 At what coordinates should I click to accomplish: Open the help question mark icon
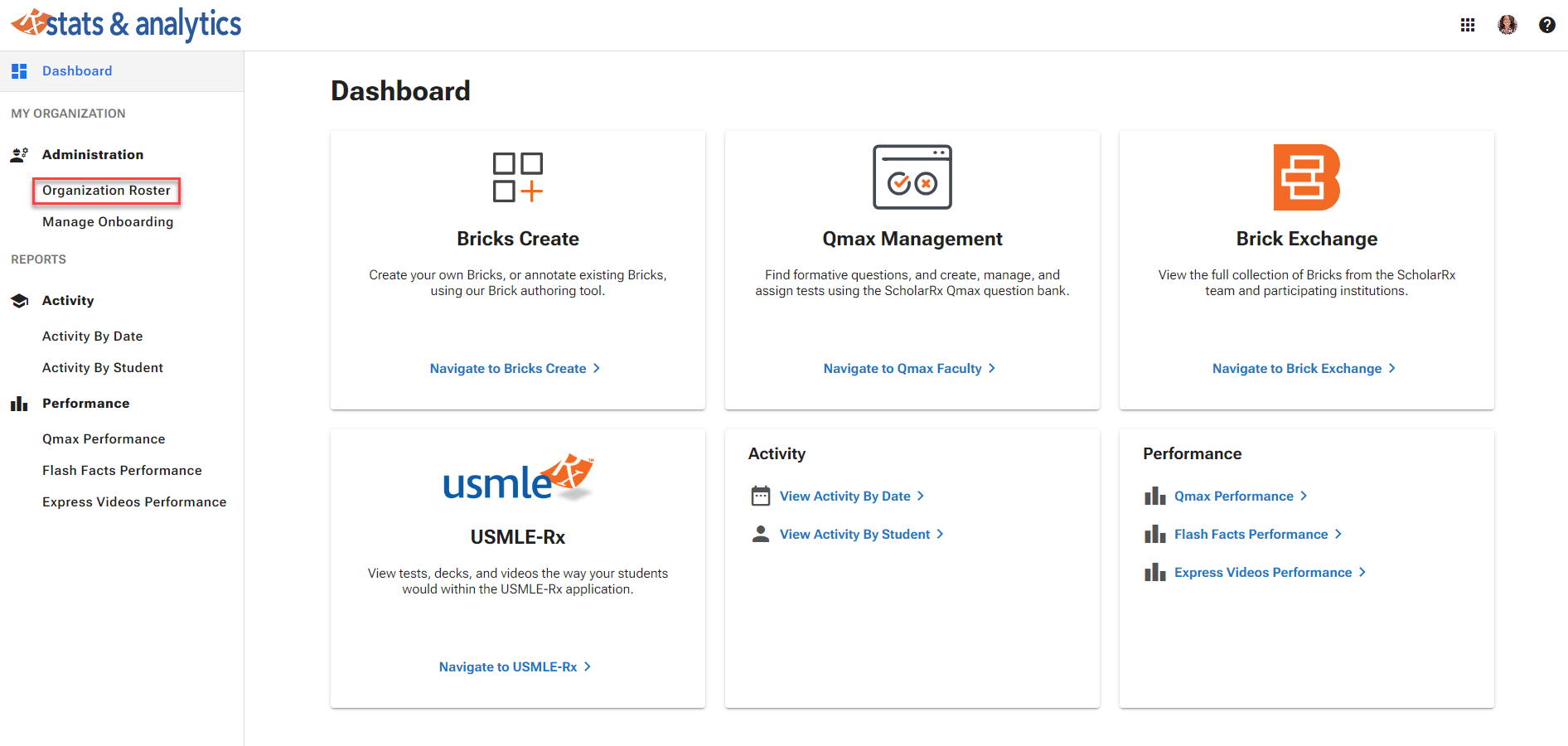point(1546,25)
